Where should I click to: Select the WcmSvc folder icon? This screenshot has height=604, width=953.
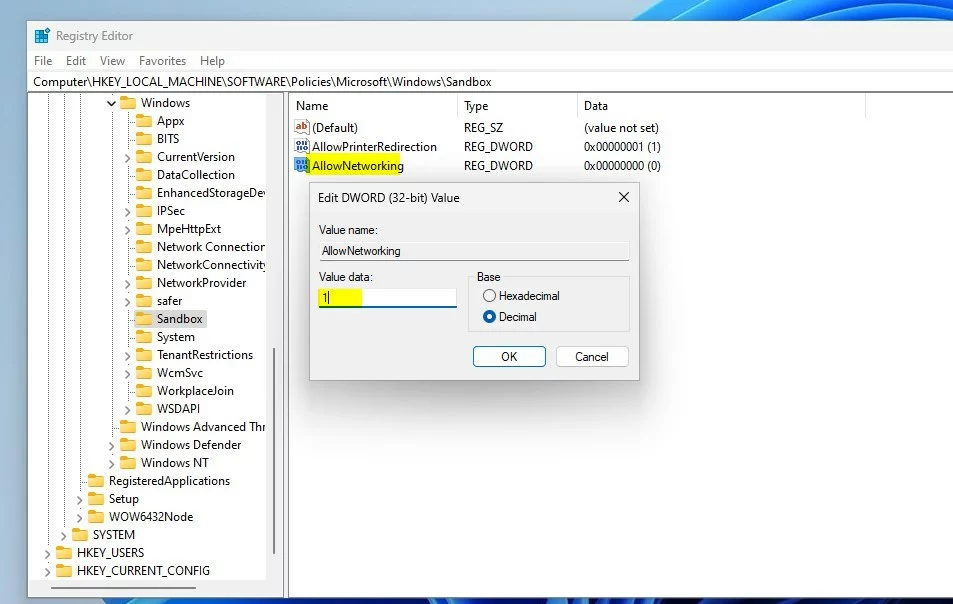coord(144,372)
